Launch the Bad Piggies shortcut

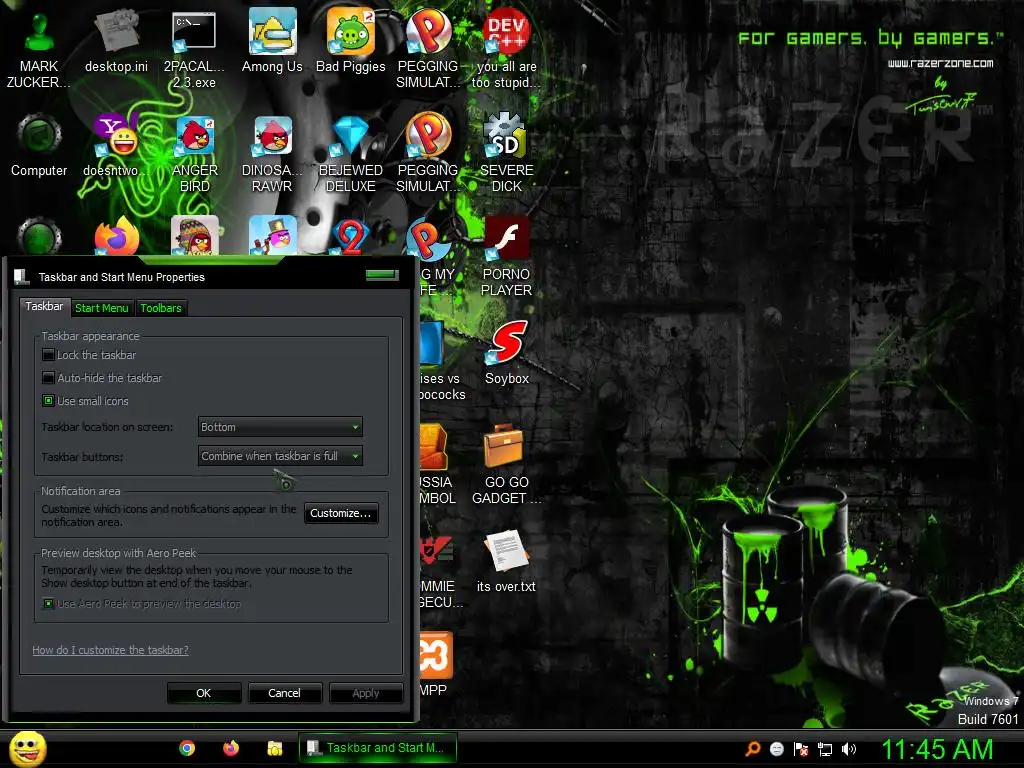[x=351, y=42]
